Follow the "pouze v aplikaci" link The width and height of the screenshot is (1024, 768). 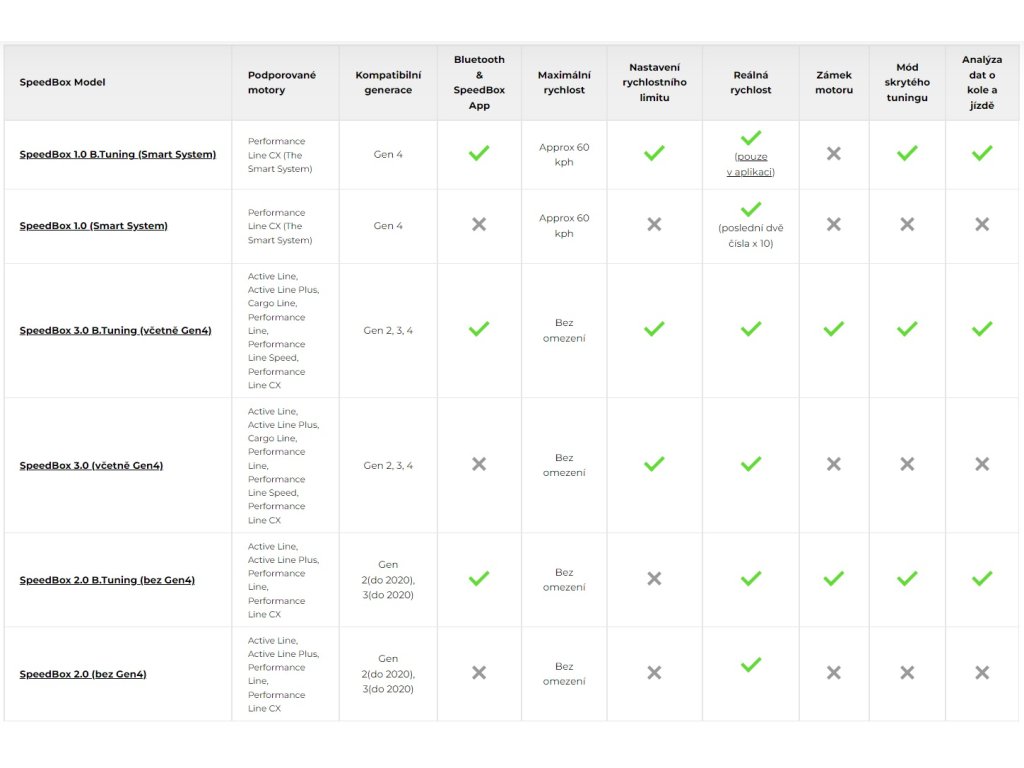coord(751,164)
